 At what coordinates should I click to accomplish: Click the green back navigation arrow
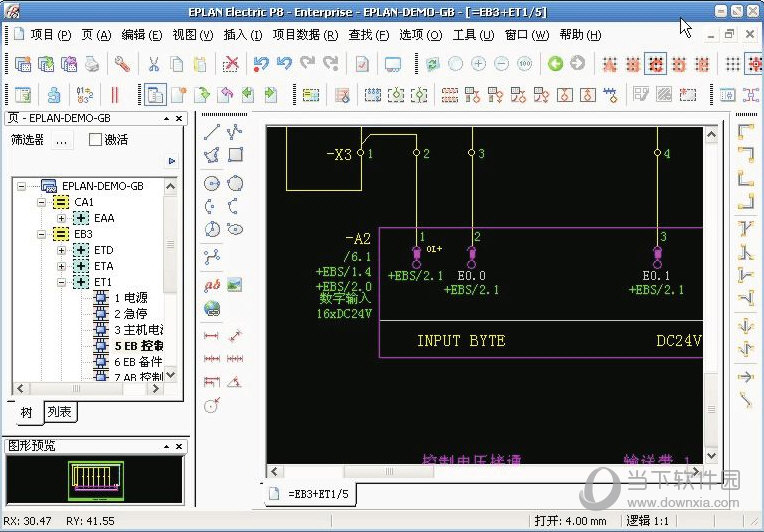point(555,63)
